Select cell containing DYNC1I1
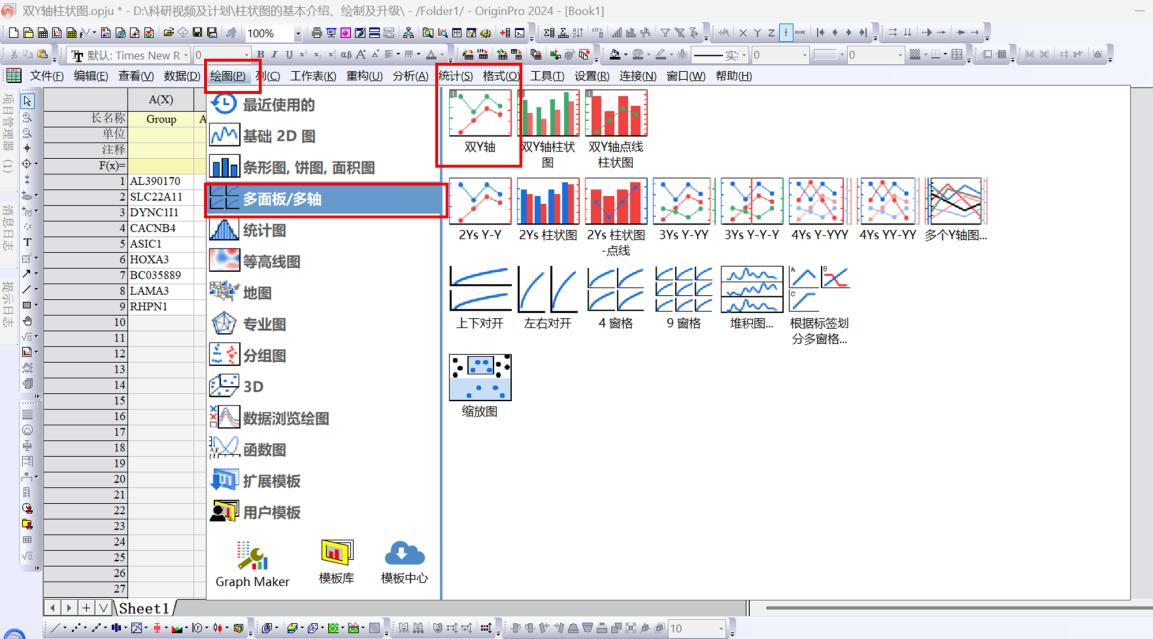Viewport: 1153px width, 639px height. (x=162, y=213)
